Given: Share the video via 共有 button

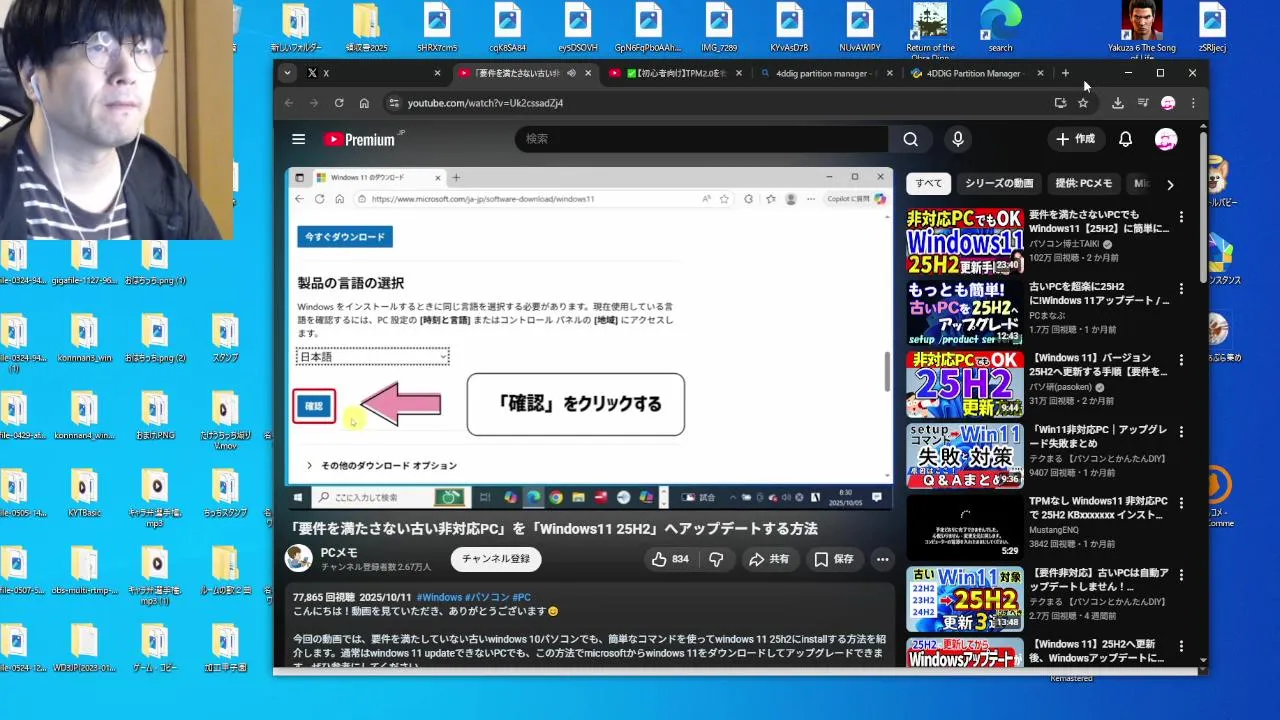Looking at the screenshot, I should coord(769,559).
